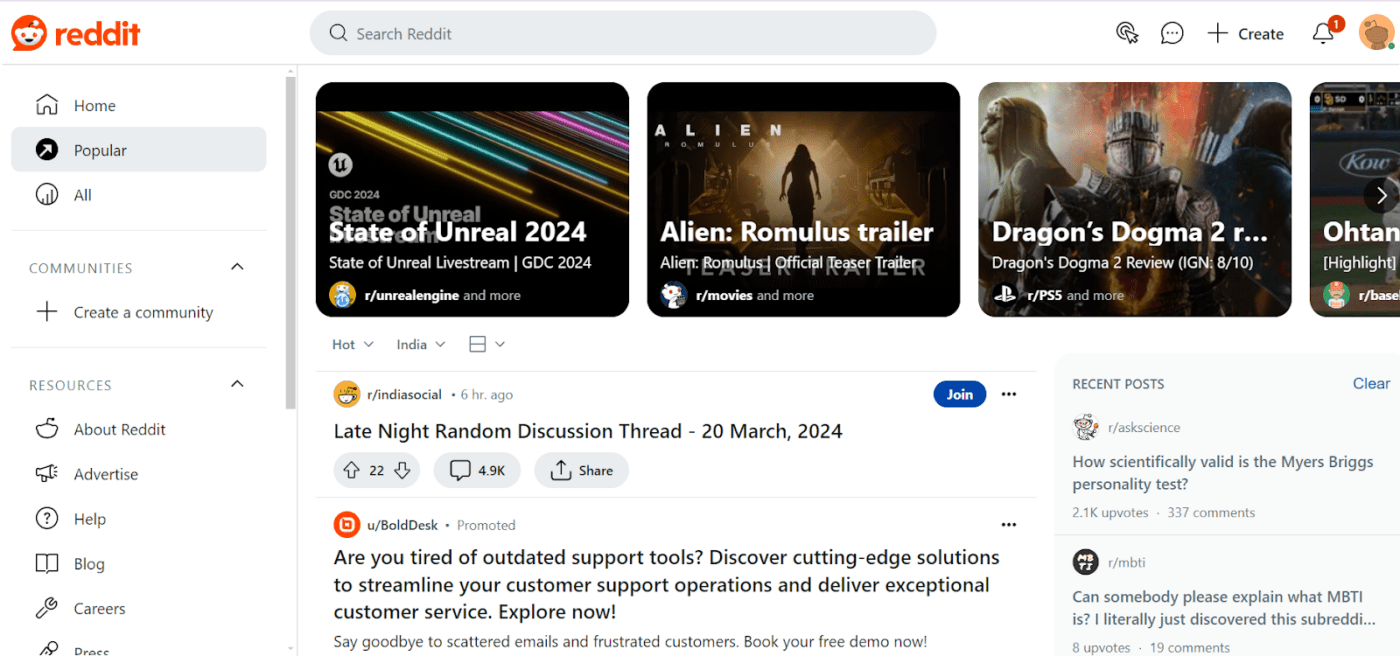Collapse the Resources section
The width and height of the screenshot is (1400, 656).
237,384
